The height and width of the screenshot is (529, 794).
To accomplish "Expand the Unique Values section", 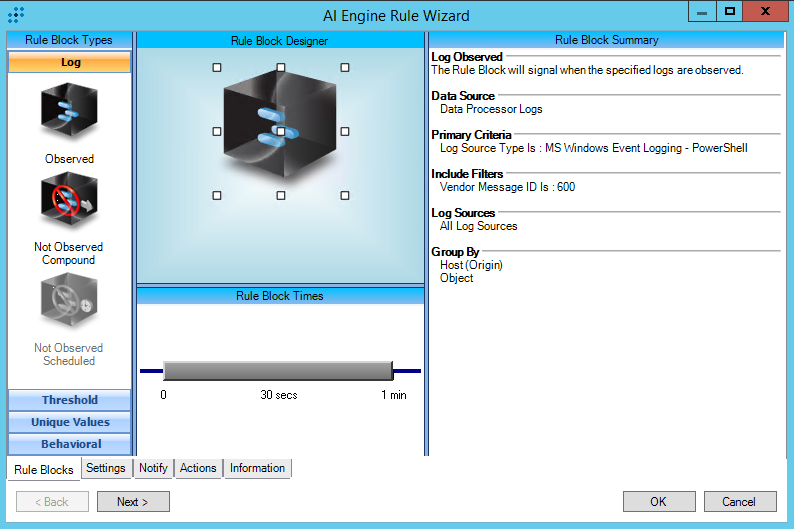I will [69, 422].
